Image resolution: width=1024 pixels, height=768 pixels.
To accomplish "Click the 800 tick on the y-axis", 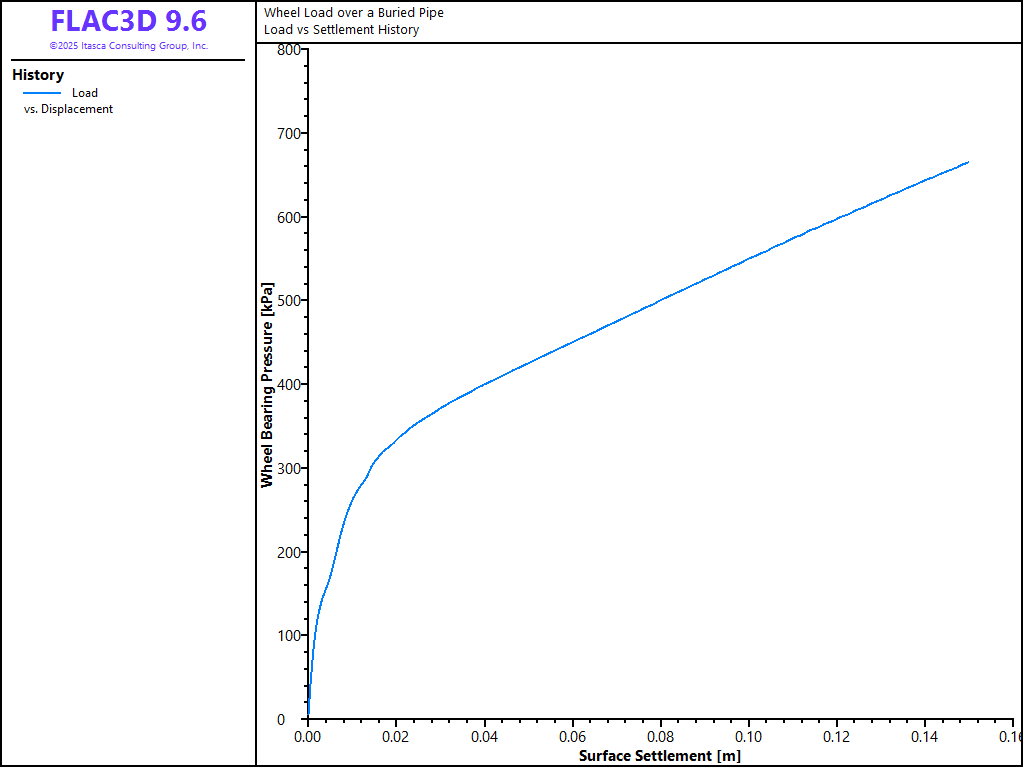I will 288,50.
